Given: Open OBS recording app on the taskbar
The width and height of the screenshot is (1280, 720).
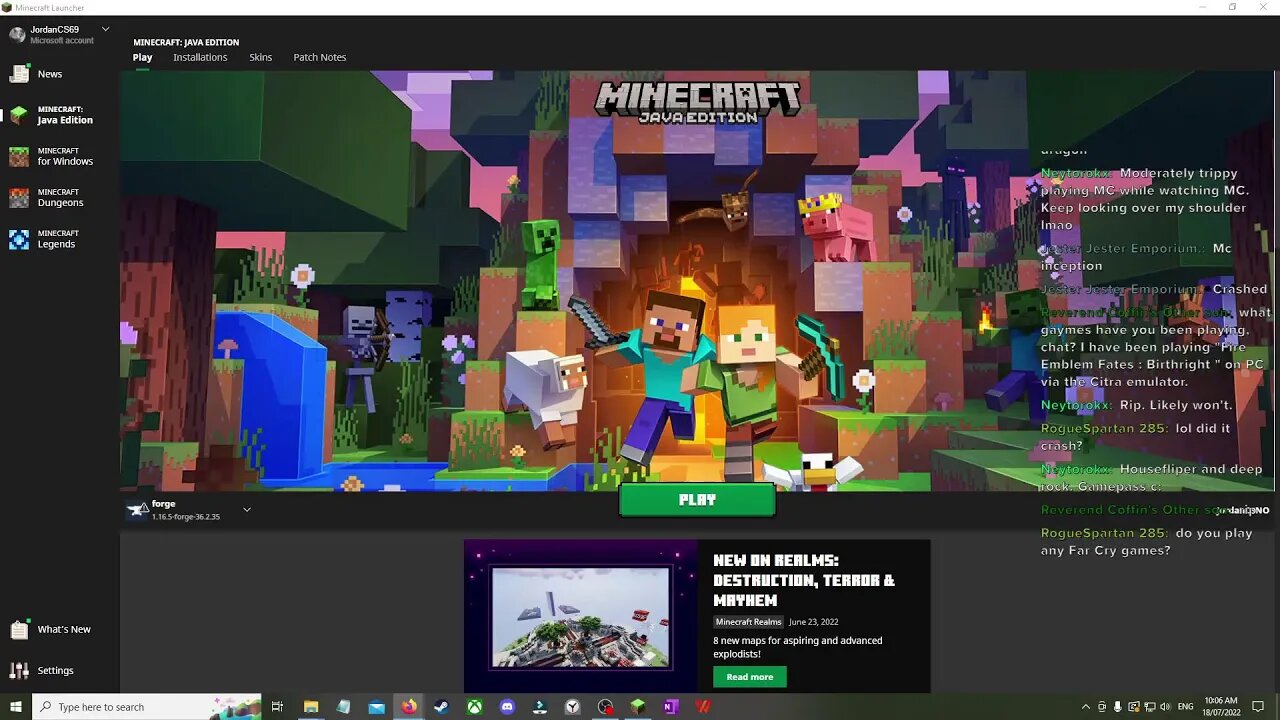Looking at the screenshot, I should coord(605,707).
